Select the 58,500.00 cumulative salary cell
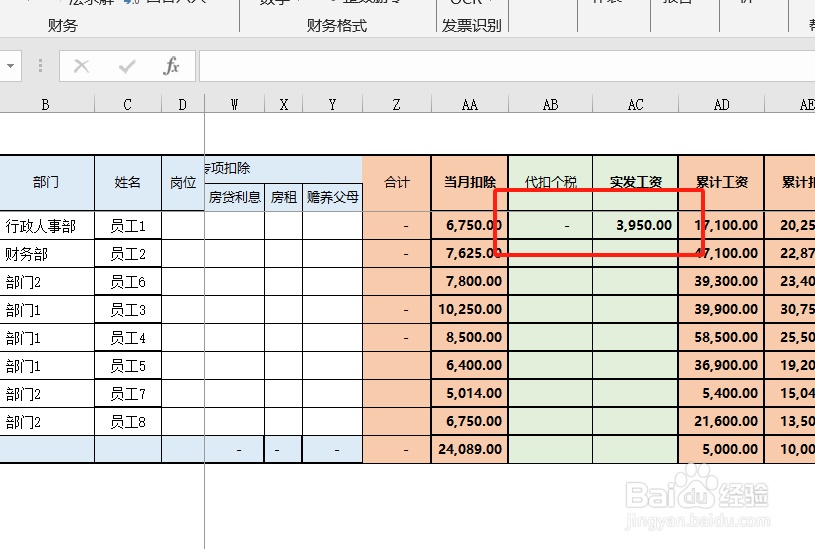Screen dimensions: 815x549 click(721, 337)
